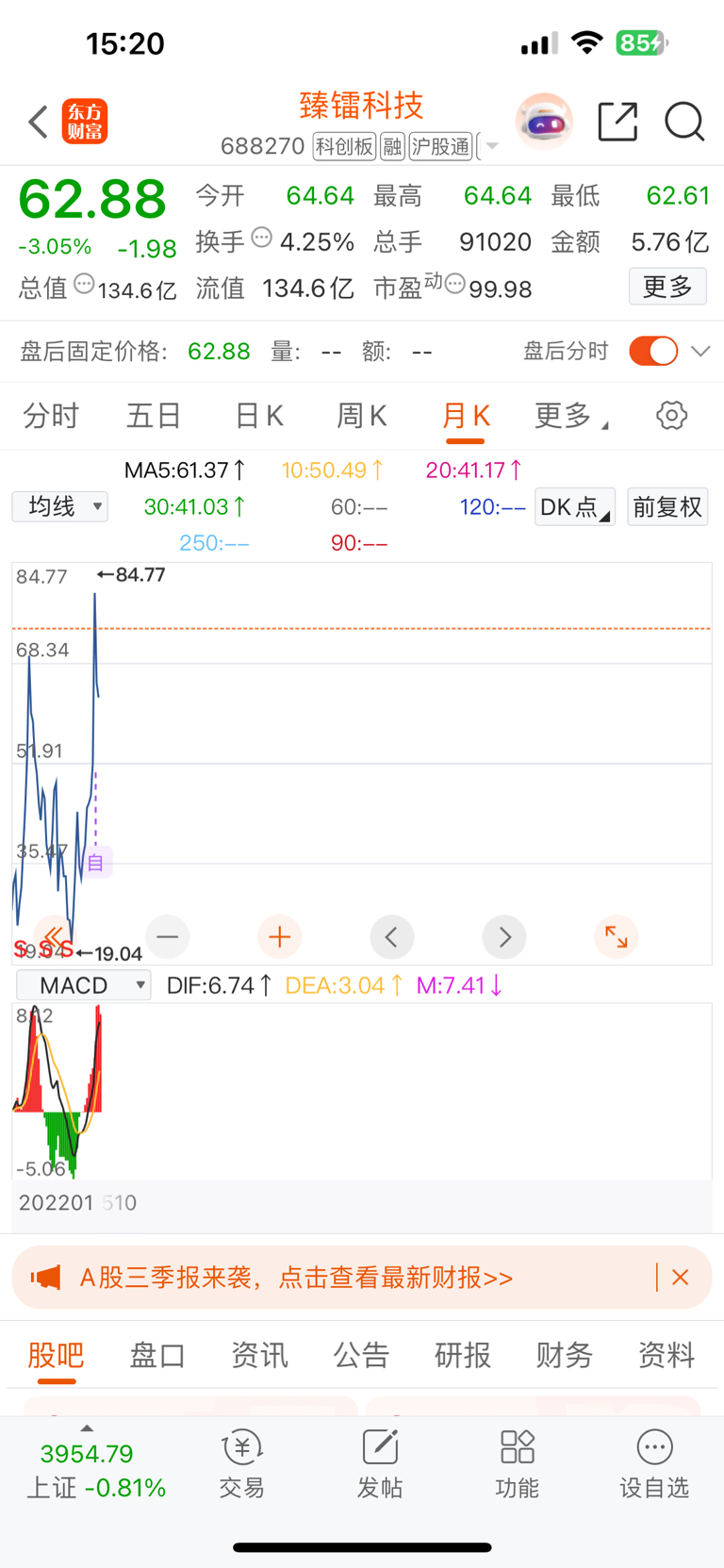Switch to 分时 chart tab
Viewport: 724px width, 1568px height.
pos(51,415)
